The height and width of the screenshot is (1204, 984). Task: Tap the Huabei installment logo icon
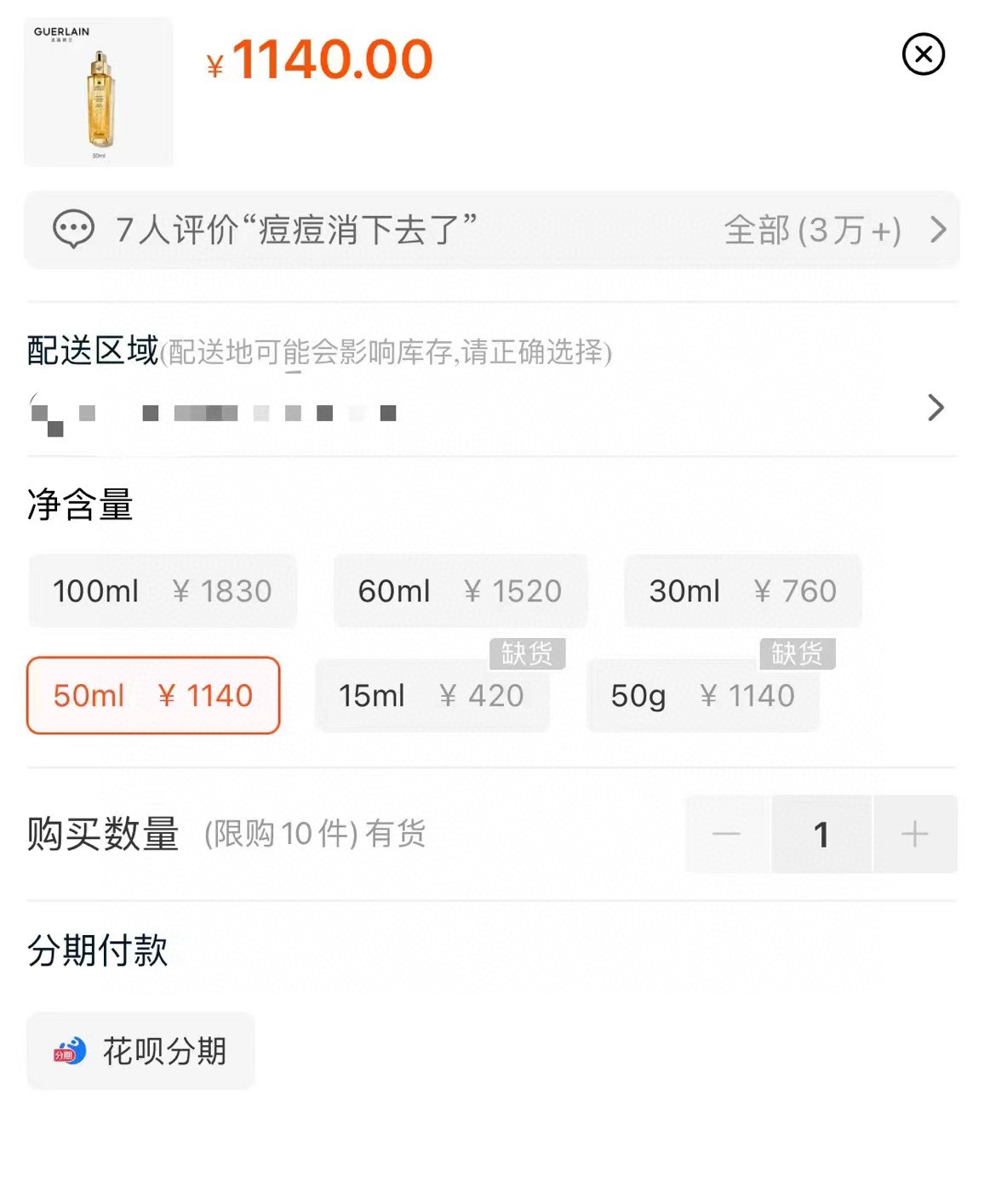tap(70, 1052)
